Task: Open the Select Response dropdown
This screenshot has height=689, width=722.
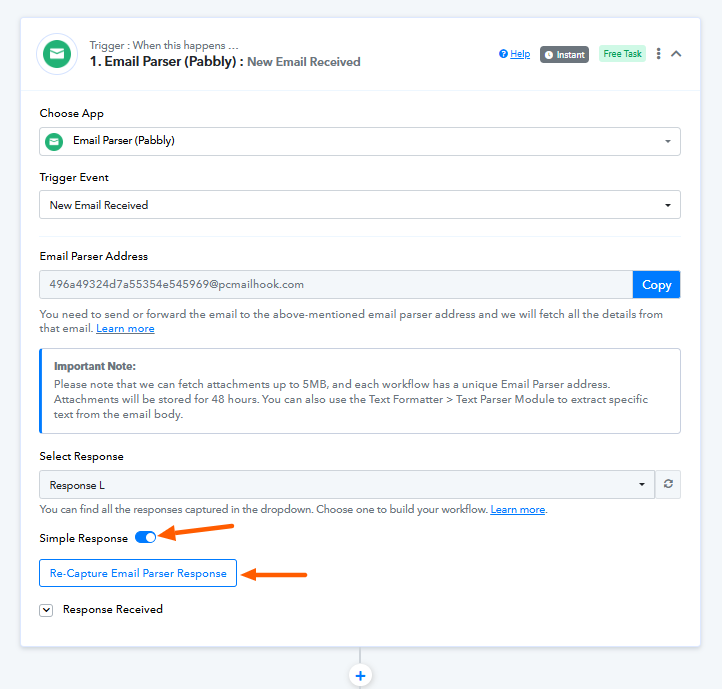Action: tap(347, 485)
